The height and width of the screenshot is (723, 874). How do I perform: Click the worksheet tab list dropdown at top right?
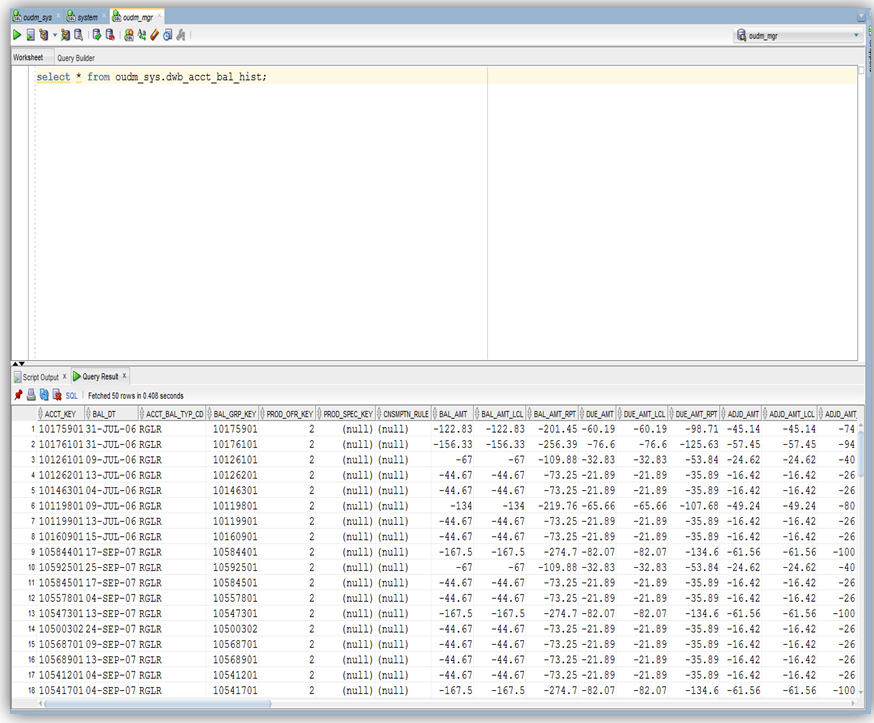coord(861,17)
